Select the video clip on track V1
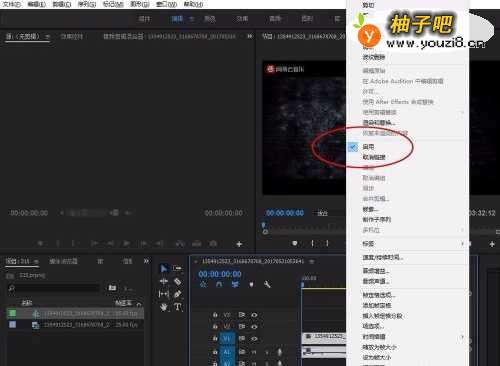The width and height of the screenshot is (500, 366). [x=324, y=338]
